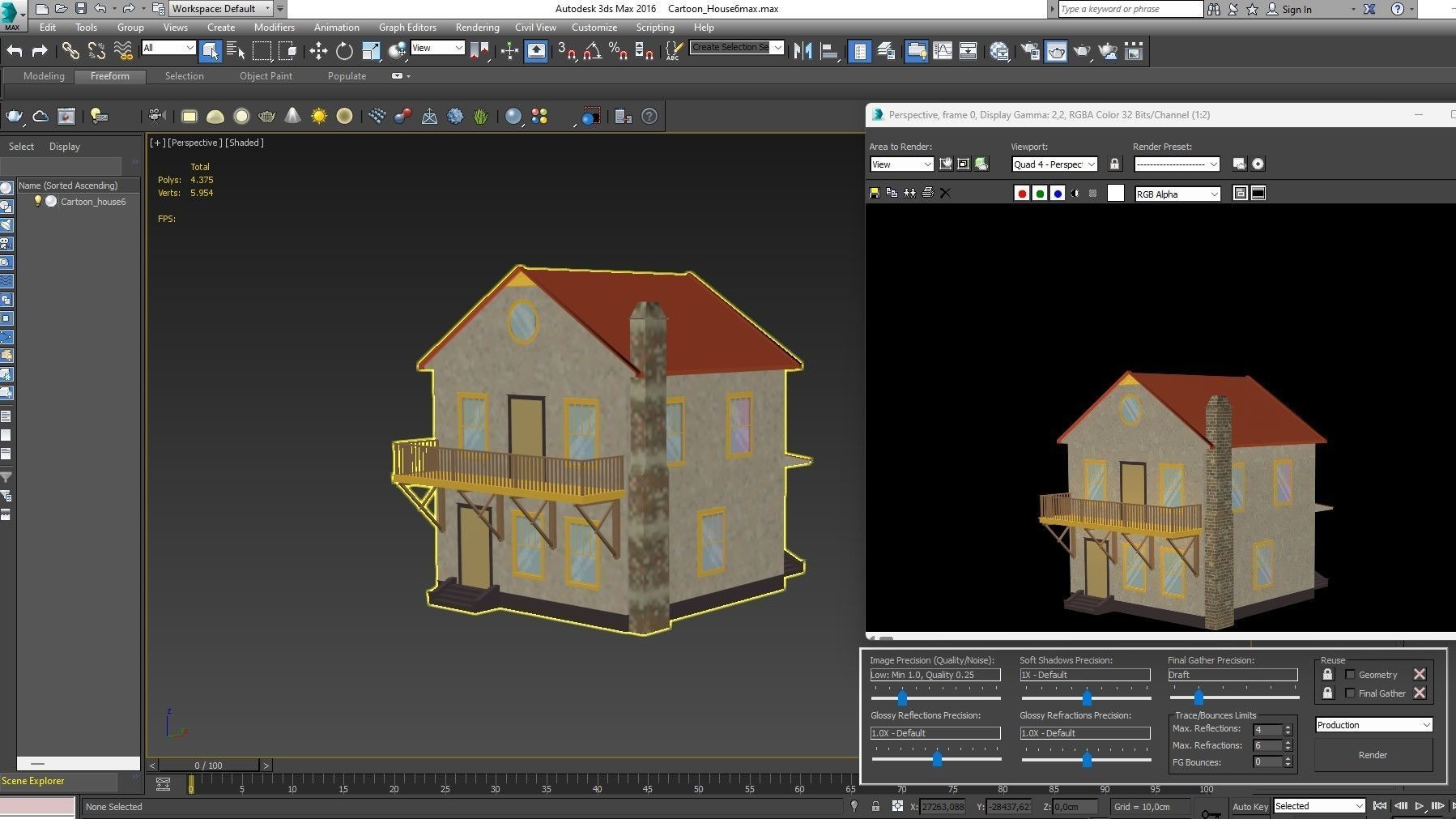Image resolution: width=1456 pixels, height=819 pixels.
Task: Open the Viewport Quad 4 dropdown
Action: (1054, 164)
